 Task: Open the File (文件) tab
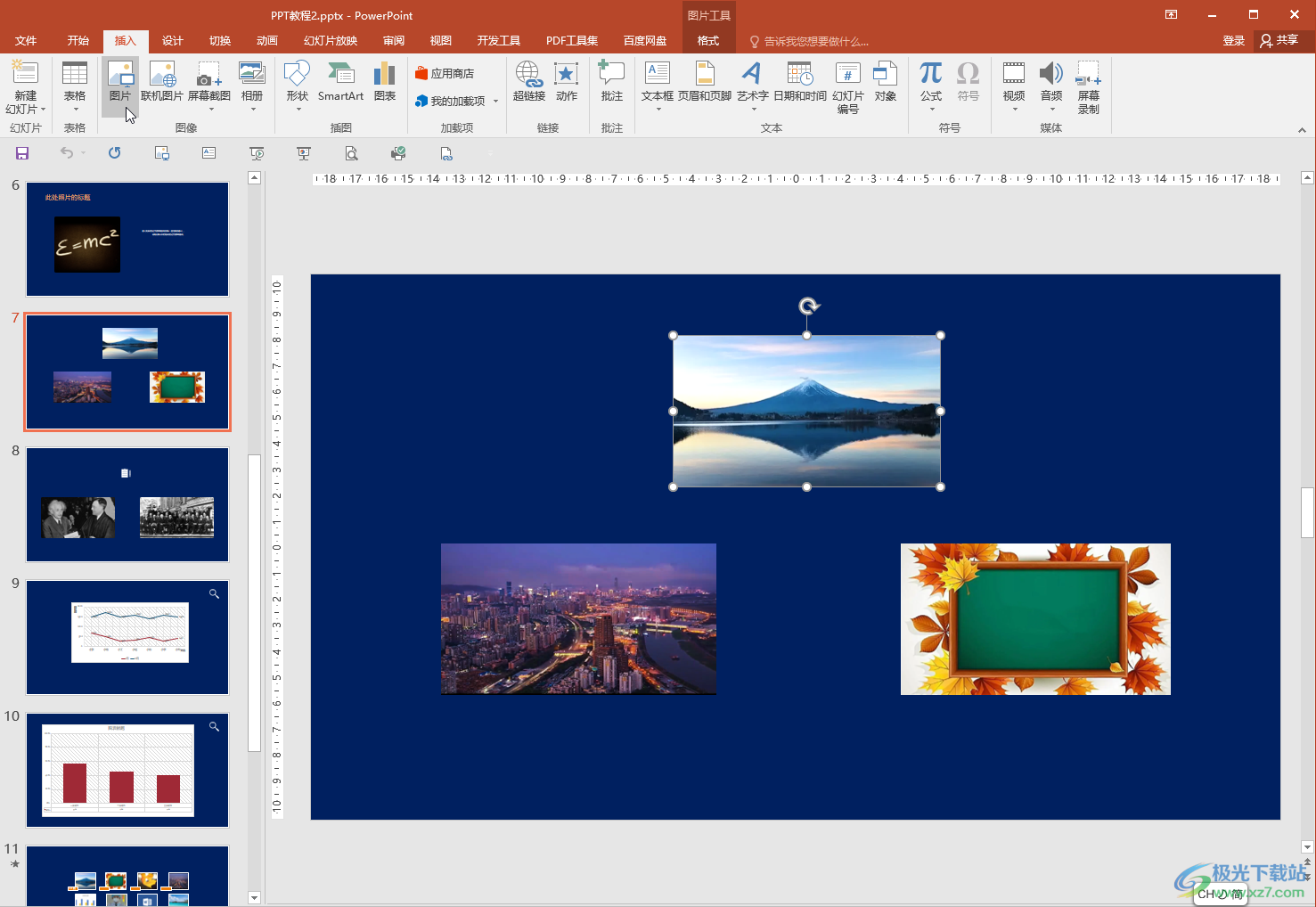pyautogui.click(x=26, y=41)
